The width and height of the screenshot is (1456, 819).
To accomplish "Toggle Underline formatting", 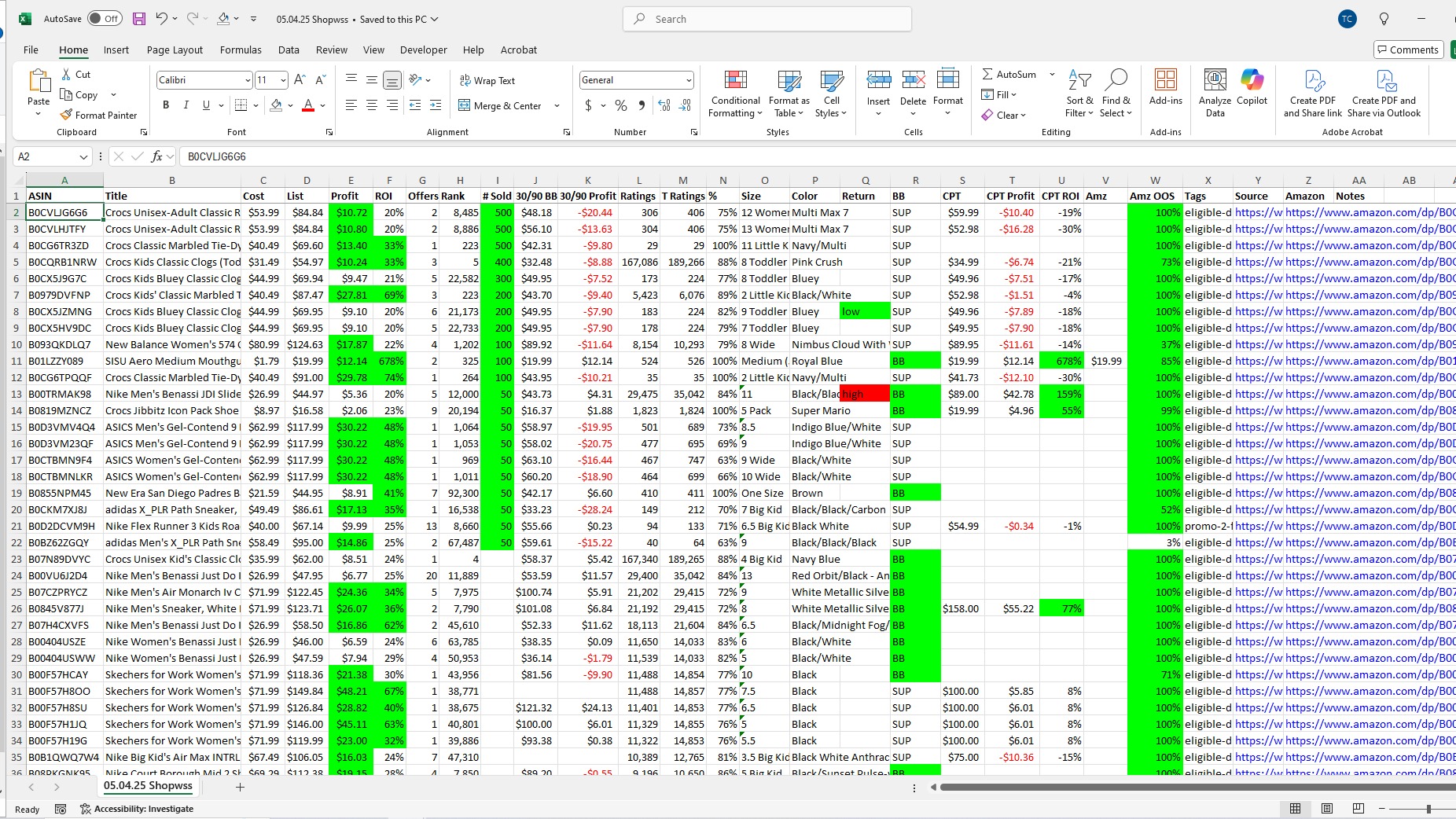I will pyautogui.click(x=206, y=105).
